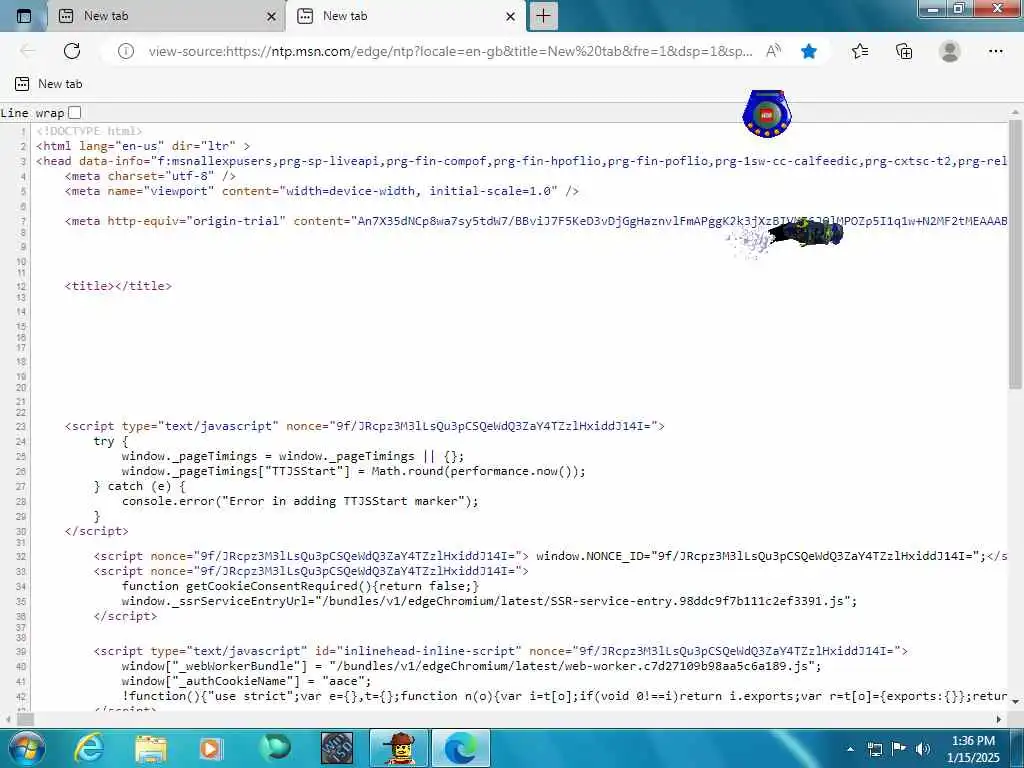View site information icon in address bar
1024x768 pixels.
click(125, 51)
